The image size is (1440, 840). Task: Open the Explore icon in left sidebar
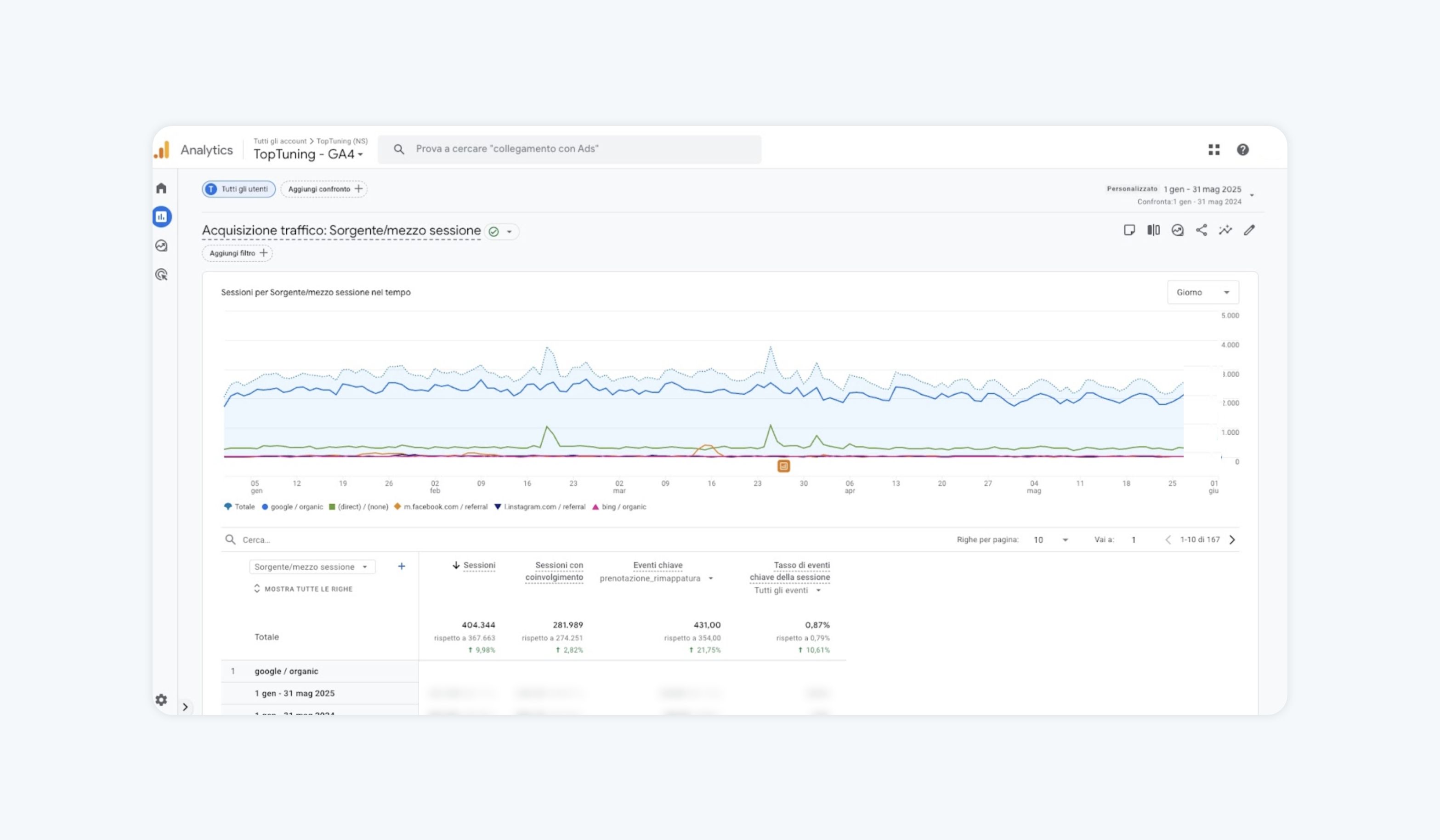pos(161,246)
